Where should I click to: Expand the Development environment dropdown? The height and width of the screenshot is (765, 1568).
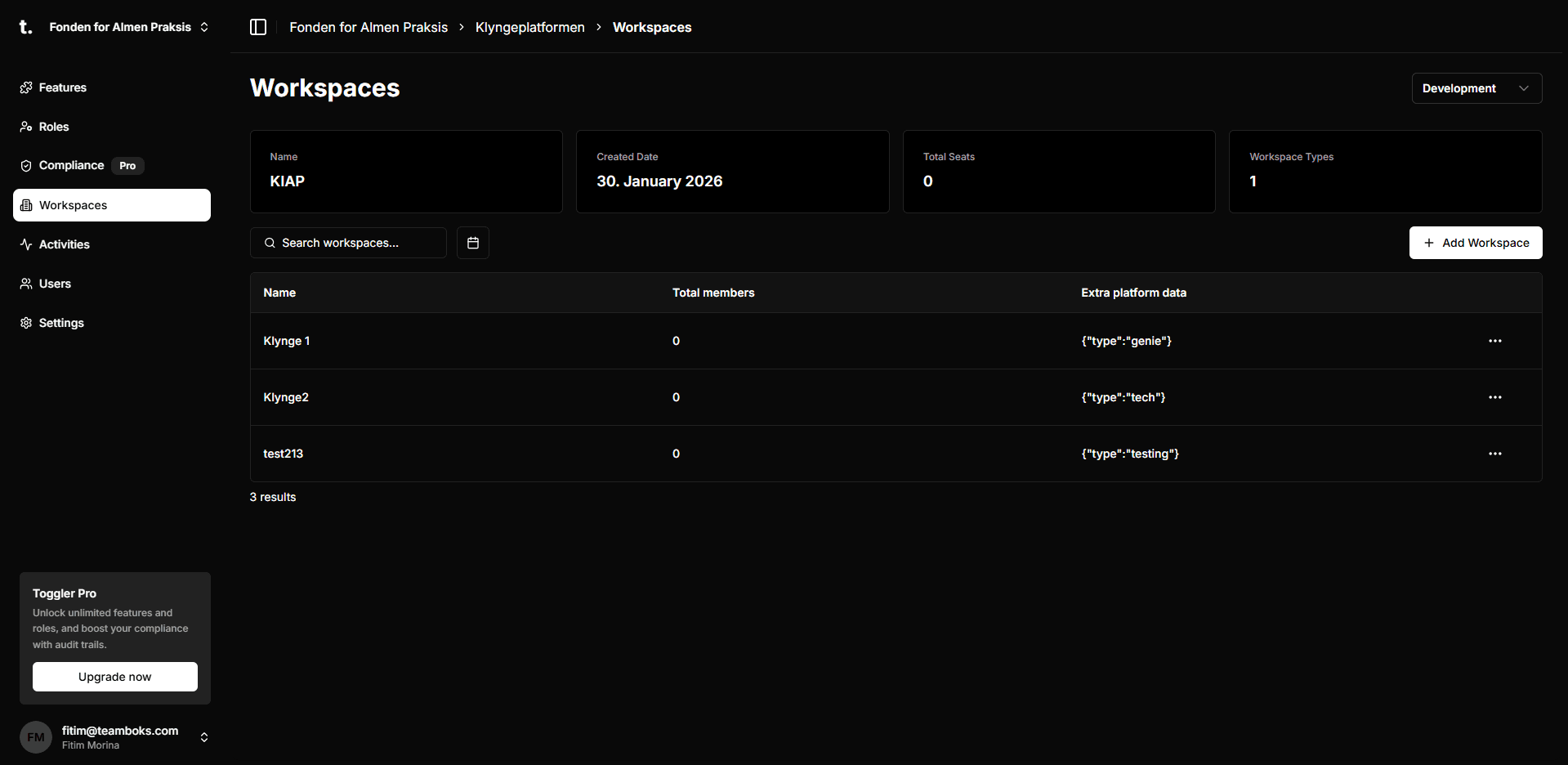[1476, 88]
